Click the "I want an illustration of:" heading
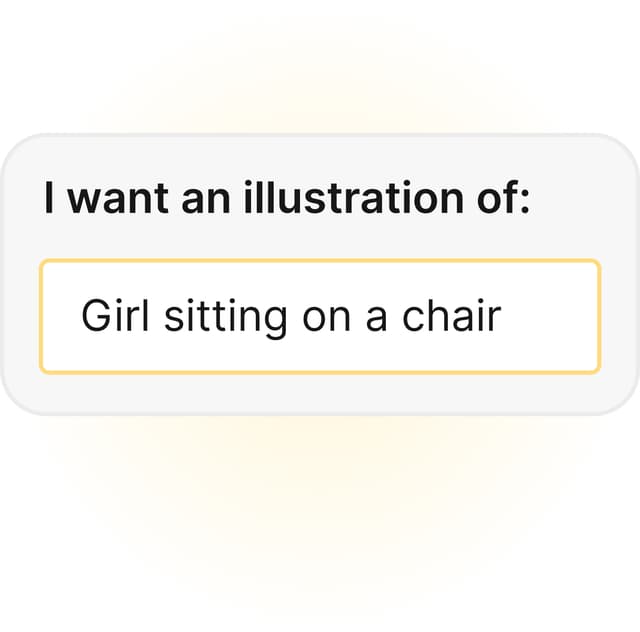Viewport: 640px width, 632px height. point(286,198)
